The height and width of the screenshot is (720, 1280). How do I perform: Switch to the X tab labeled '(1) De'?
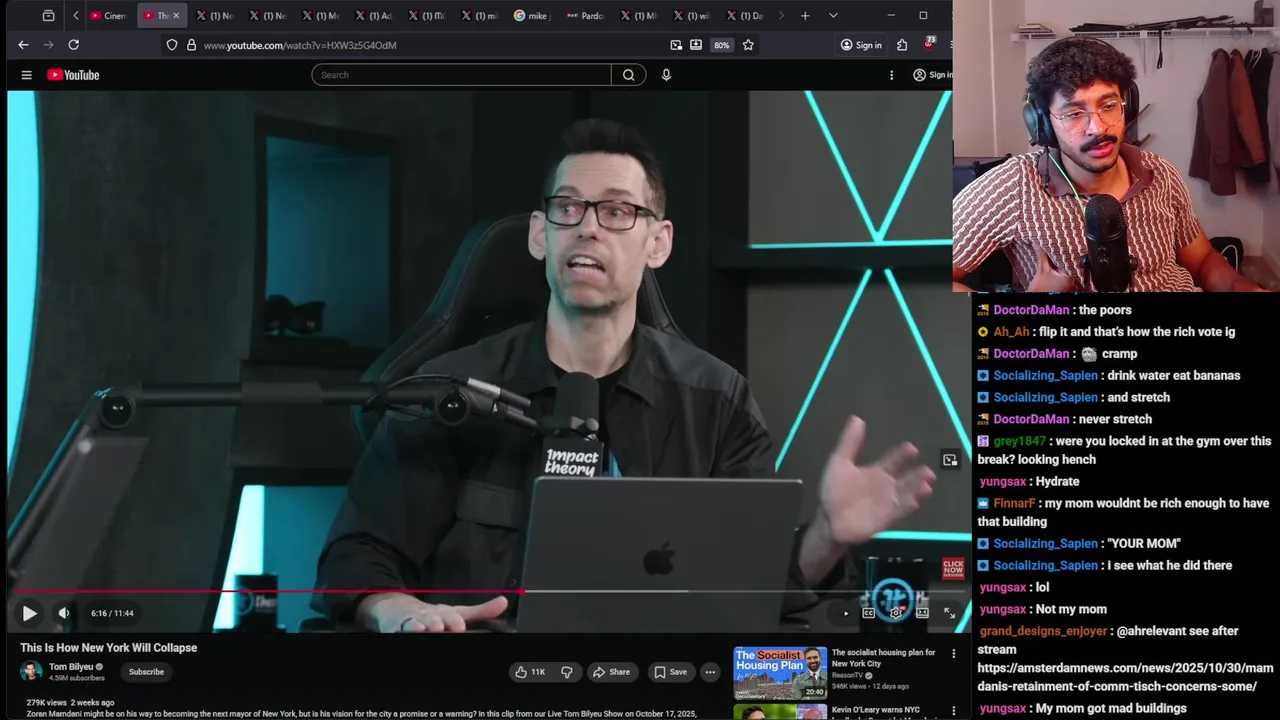pyautogui.click(x=744, y=16)
